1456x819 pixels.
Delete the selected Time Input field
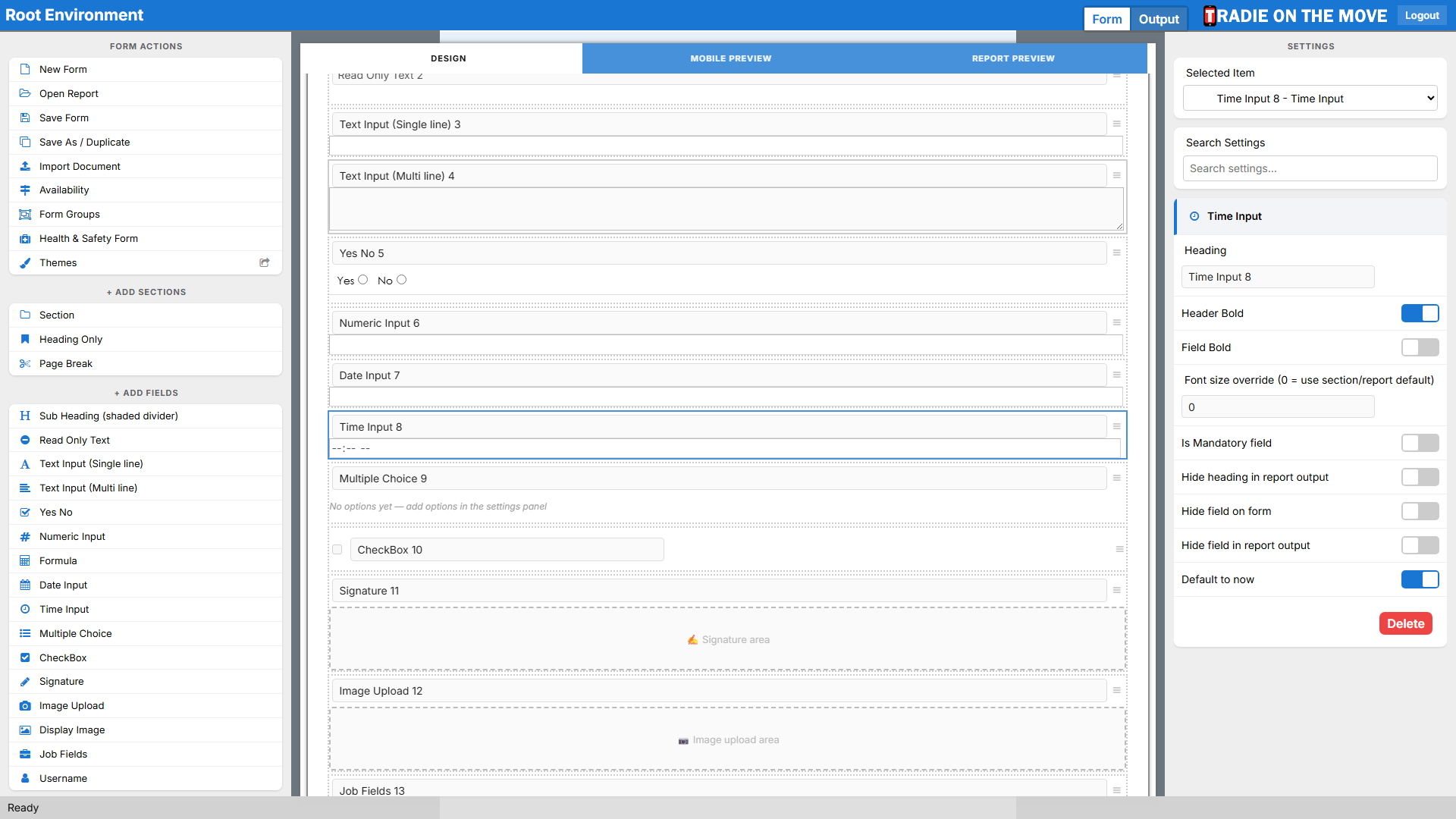[x=1405, y=623]
